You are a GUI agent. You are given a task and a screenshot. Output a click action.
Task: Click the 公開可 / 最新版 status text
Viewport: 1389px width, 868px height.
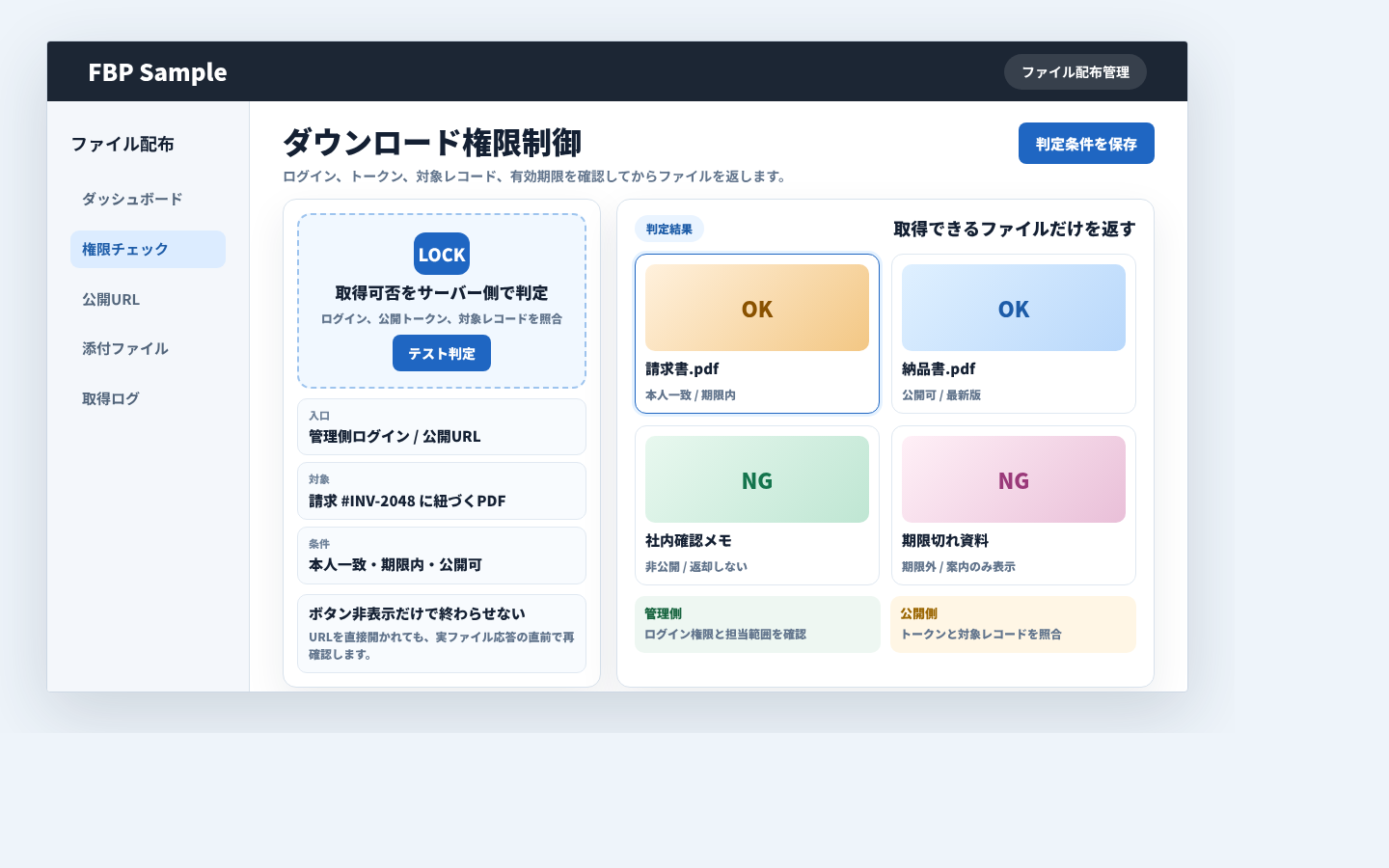941,395
